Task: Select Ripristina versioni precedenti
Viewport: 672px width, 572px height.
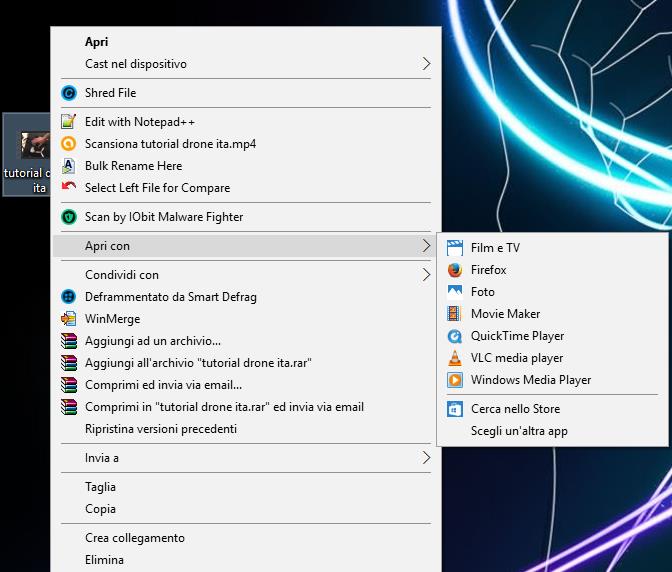Action: tap(161, 429)
